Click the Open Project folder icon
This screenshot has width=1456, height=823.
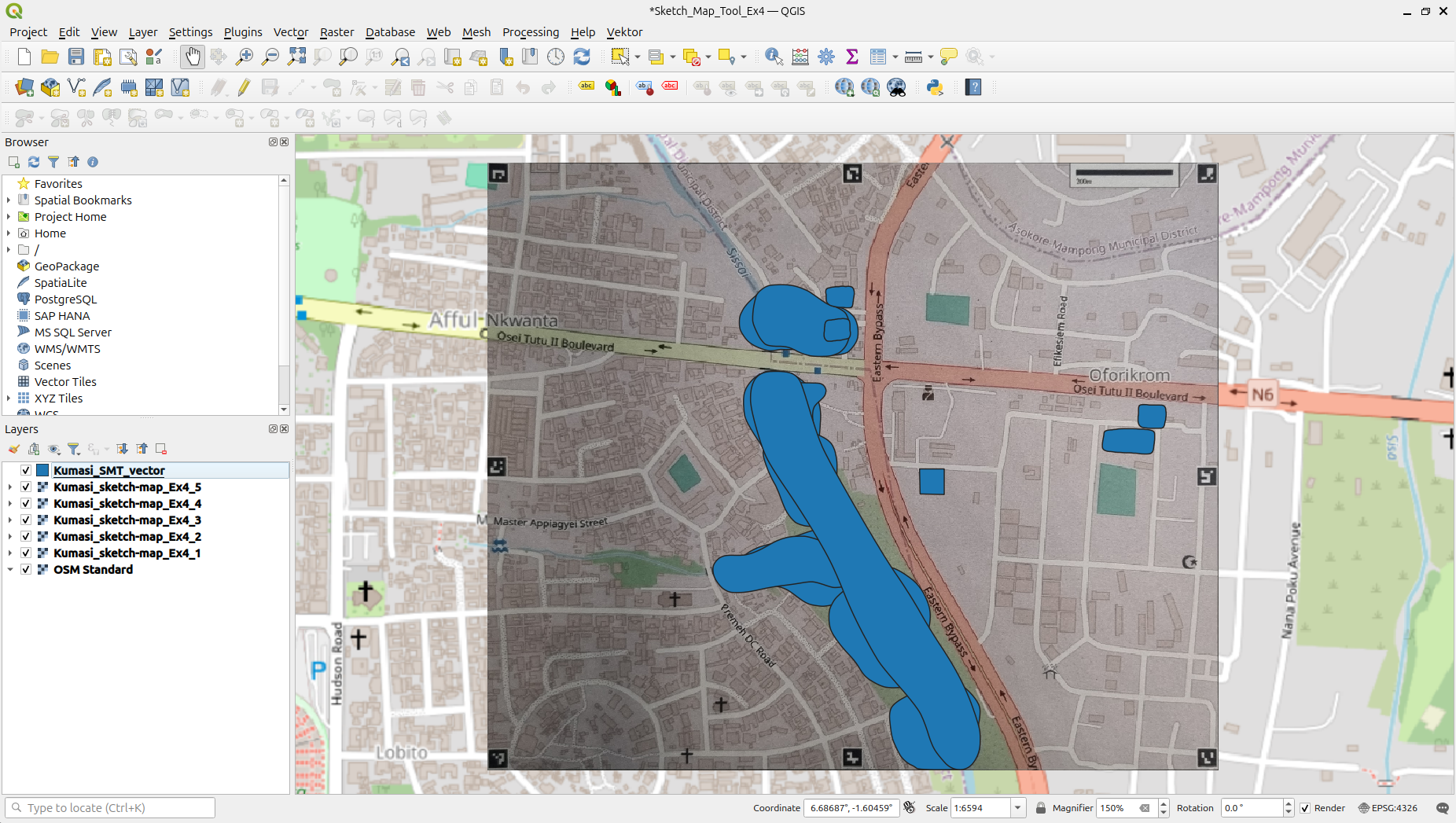point(50,57)
